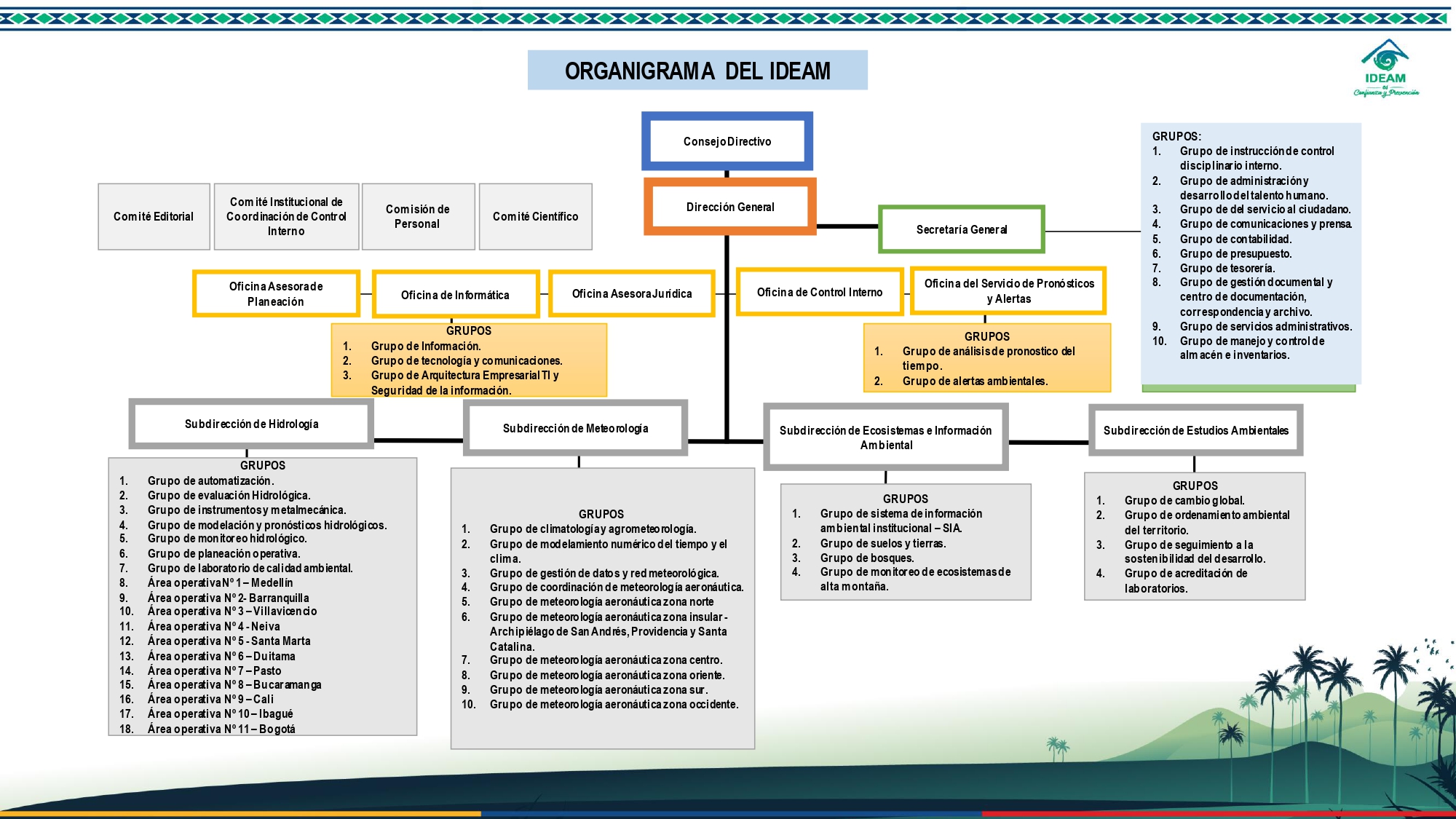Click 'Grupo de sistema de información ambiental institucional – SIA'
1456x819 pixels.
(901, 521)
